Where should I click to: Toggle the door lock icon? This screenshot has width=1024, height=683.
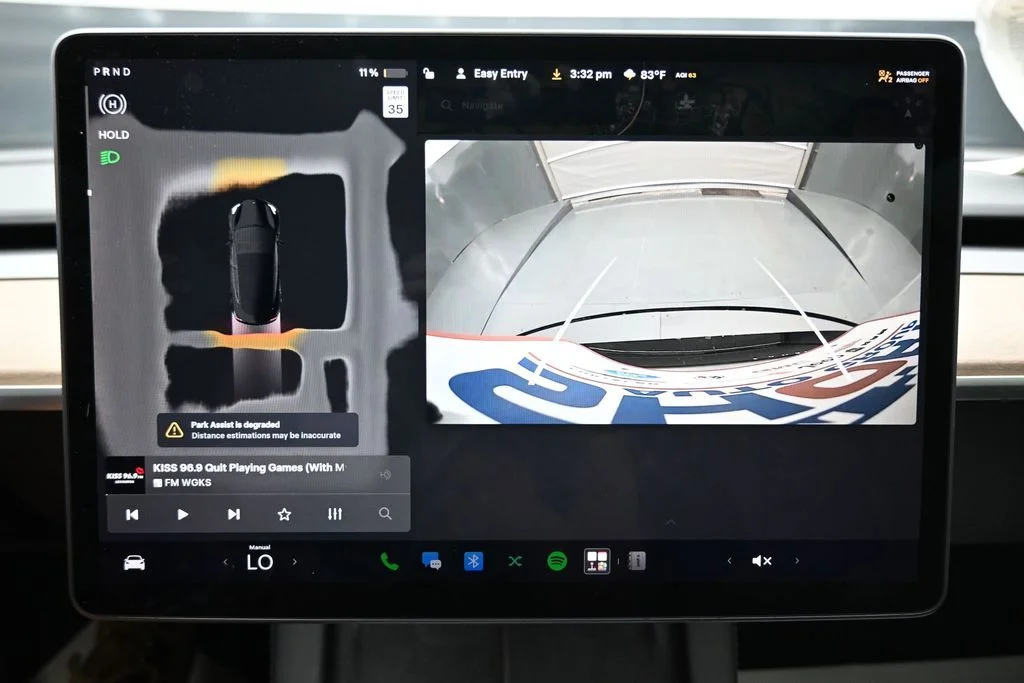pyautogui.click(x=428, y=73)
